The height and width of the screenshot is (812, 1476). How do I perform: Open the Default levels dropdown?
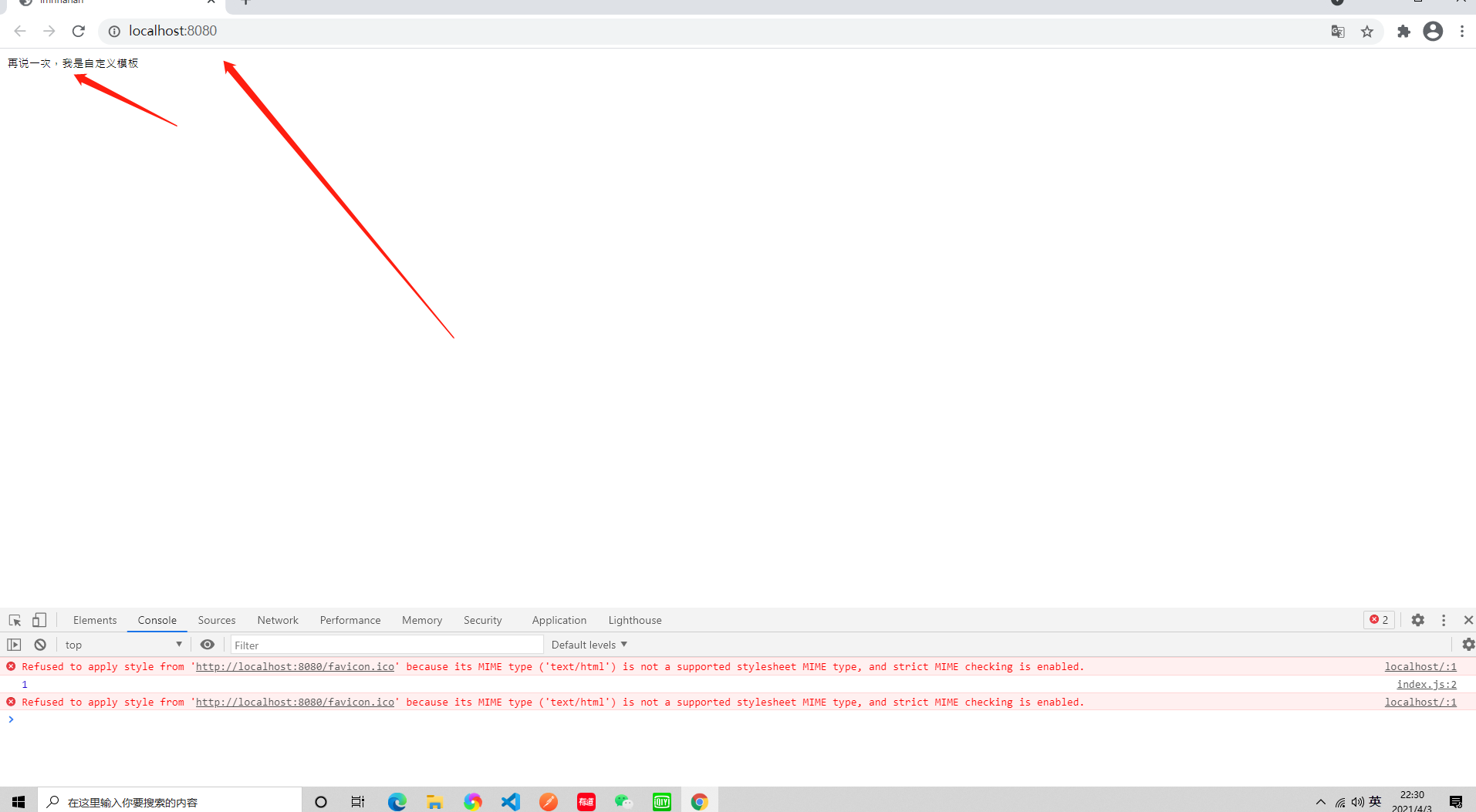click(588, 644)
